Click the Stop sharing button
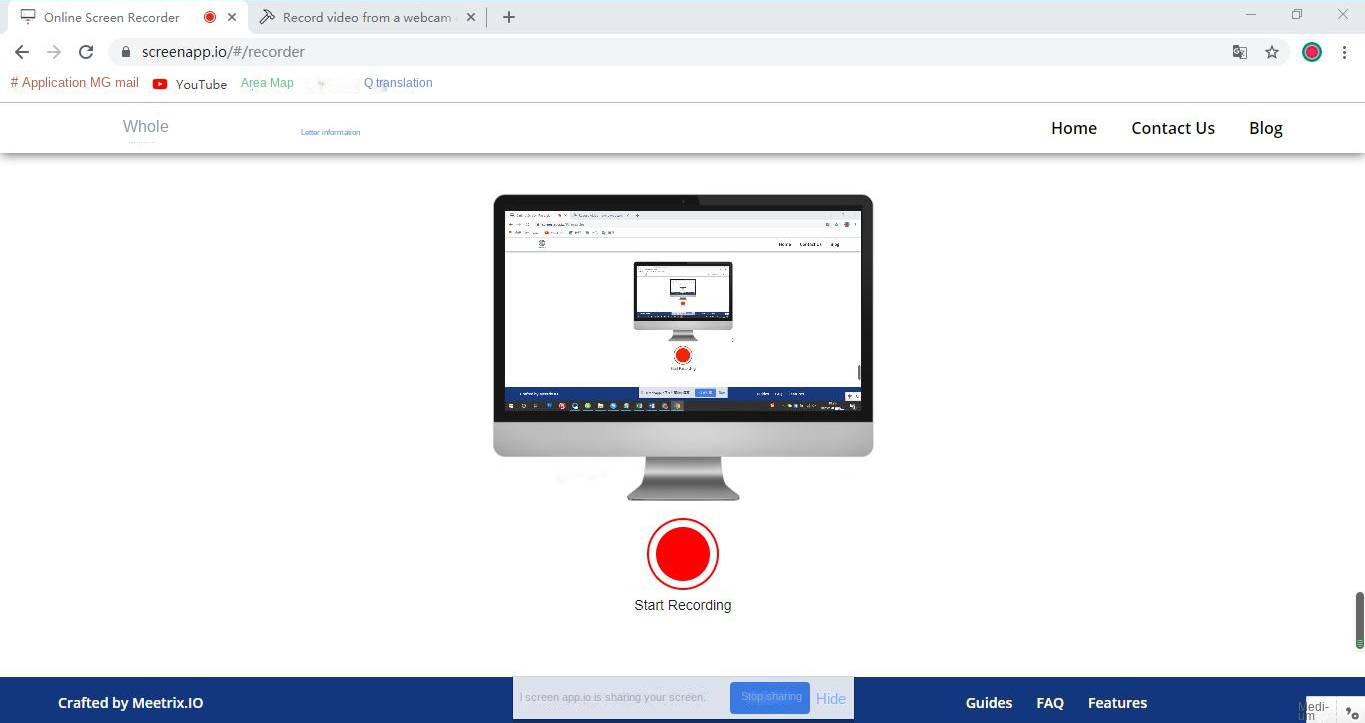 [770, 697]
